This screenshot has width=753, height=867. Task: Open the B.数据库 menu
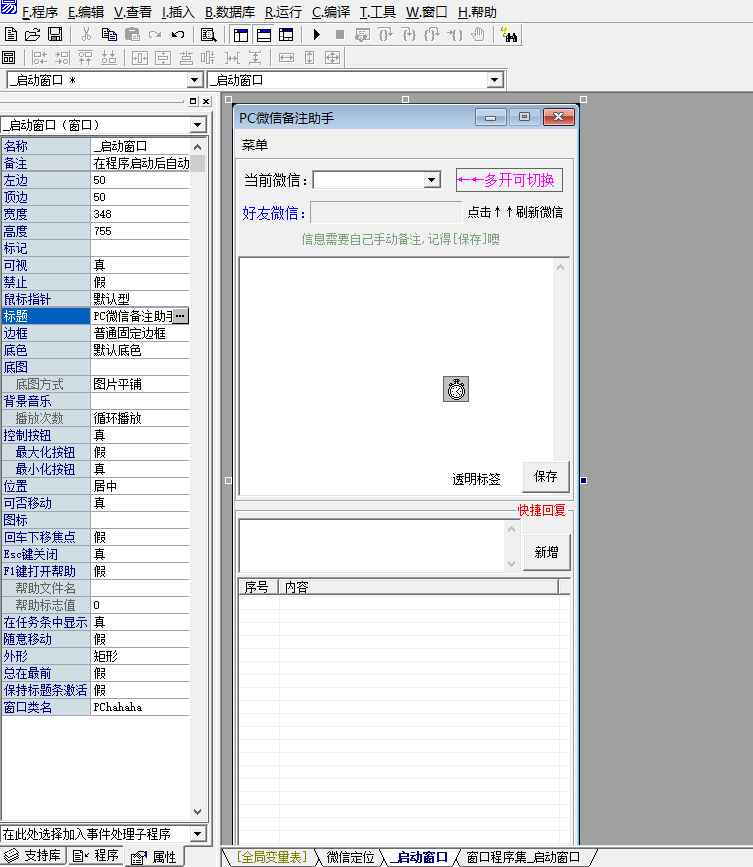(229, 12)
